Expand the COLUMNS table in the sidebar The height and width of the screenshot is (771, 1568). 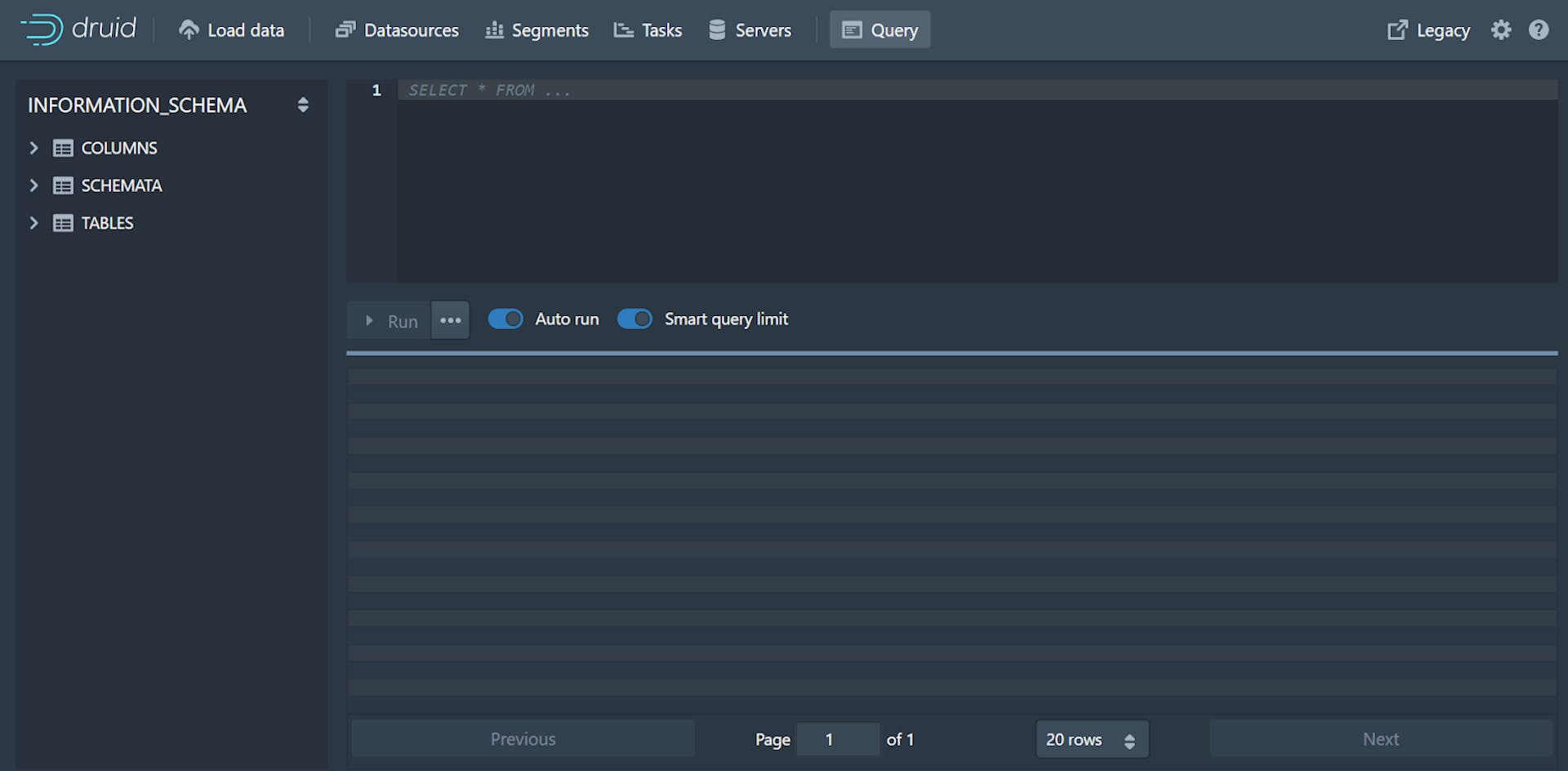coord(33,148)
